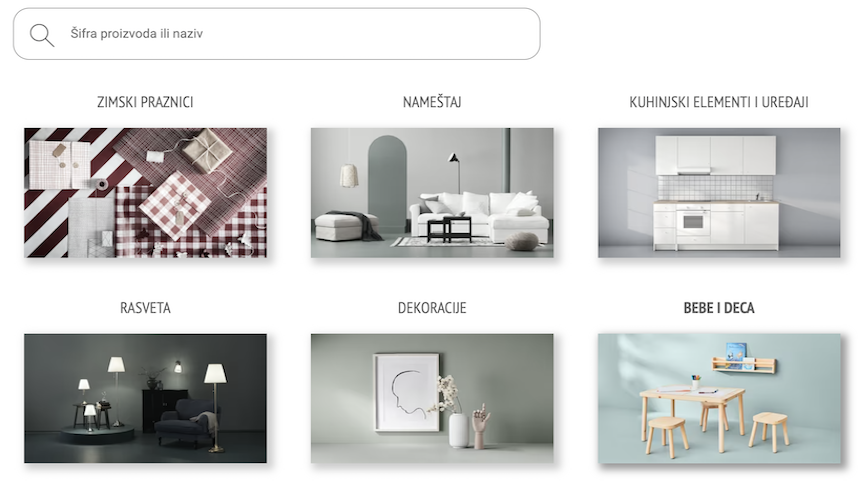
Task: Open the white kitchen cabinets thumbnail
Action: 719,193
